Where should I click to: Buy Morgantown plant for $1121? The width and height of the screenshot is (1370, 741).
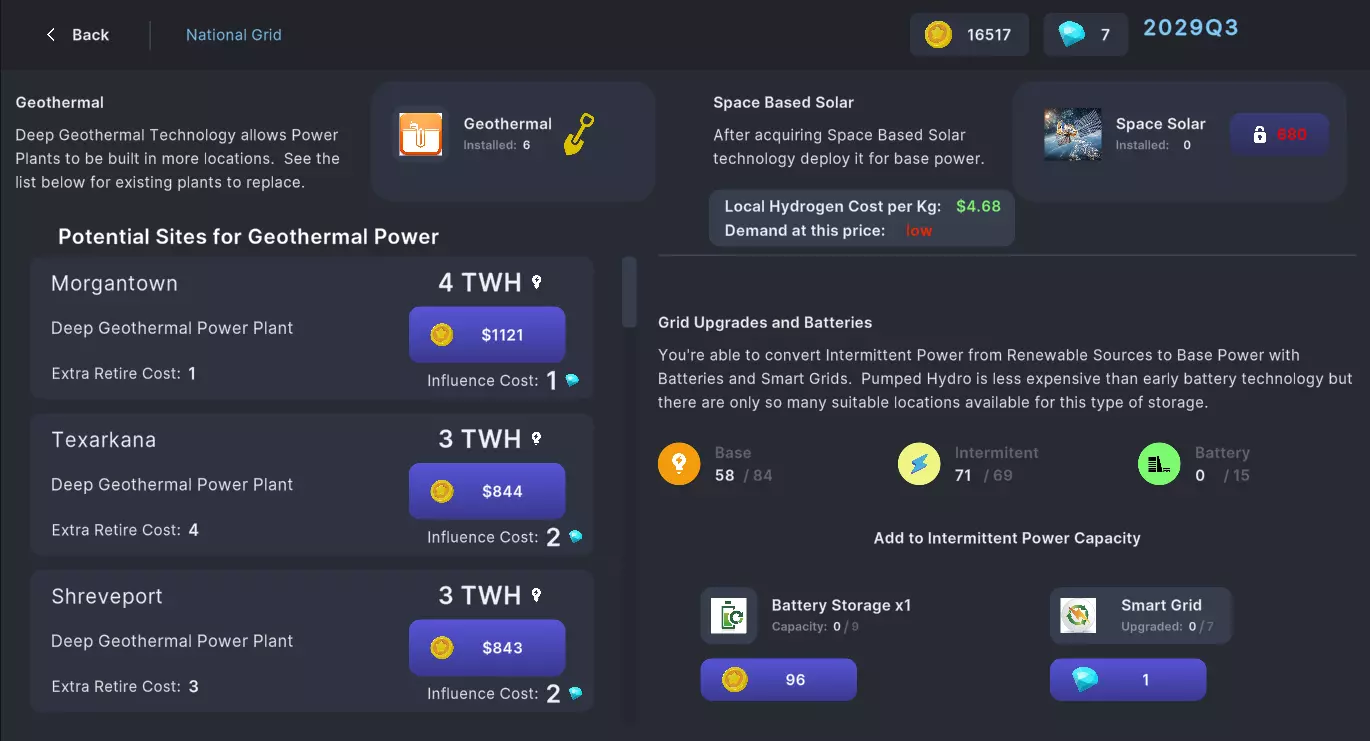(x=487, y=335)
